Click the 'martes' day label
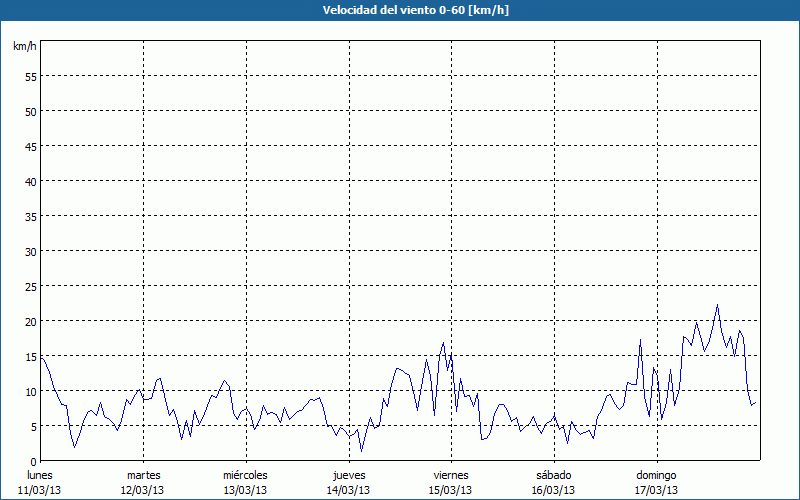This screenshot has width=800, height=500. [143, 475]
